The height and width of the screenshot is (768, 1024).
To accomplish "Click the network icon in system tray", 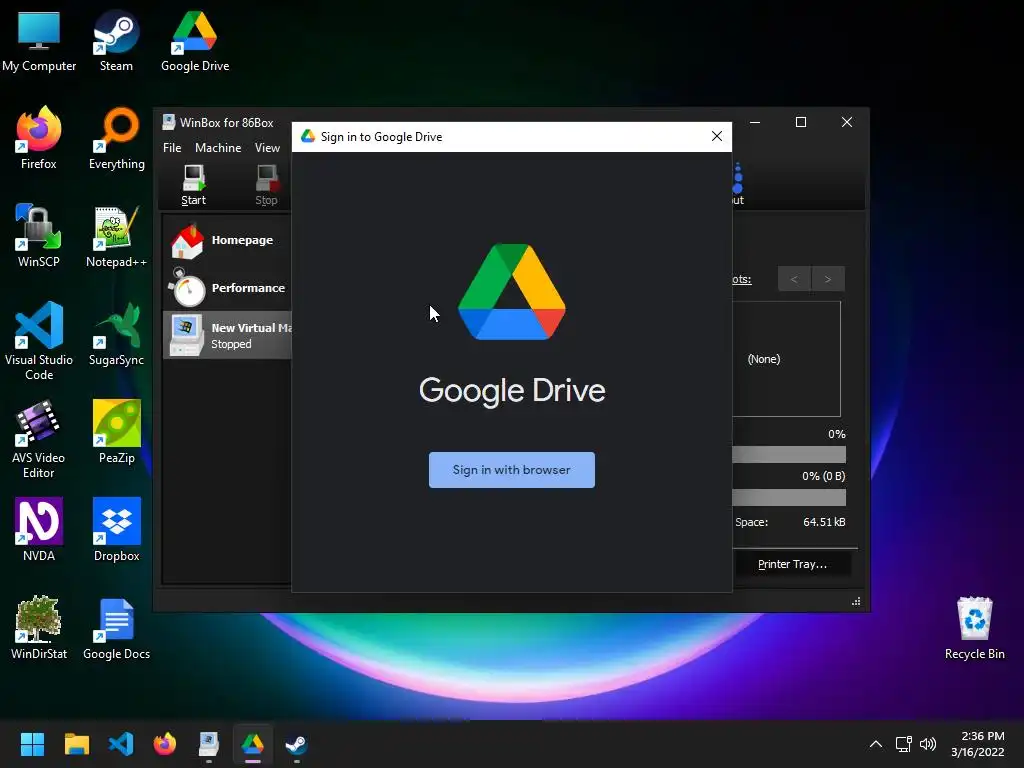I will 904,744.
